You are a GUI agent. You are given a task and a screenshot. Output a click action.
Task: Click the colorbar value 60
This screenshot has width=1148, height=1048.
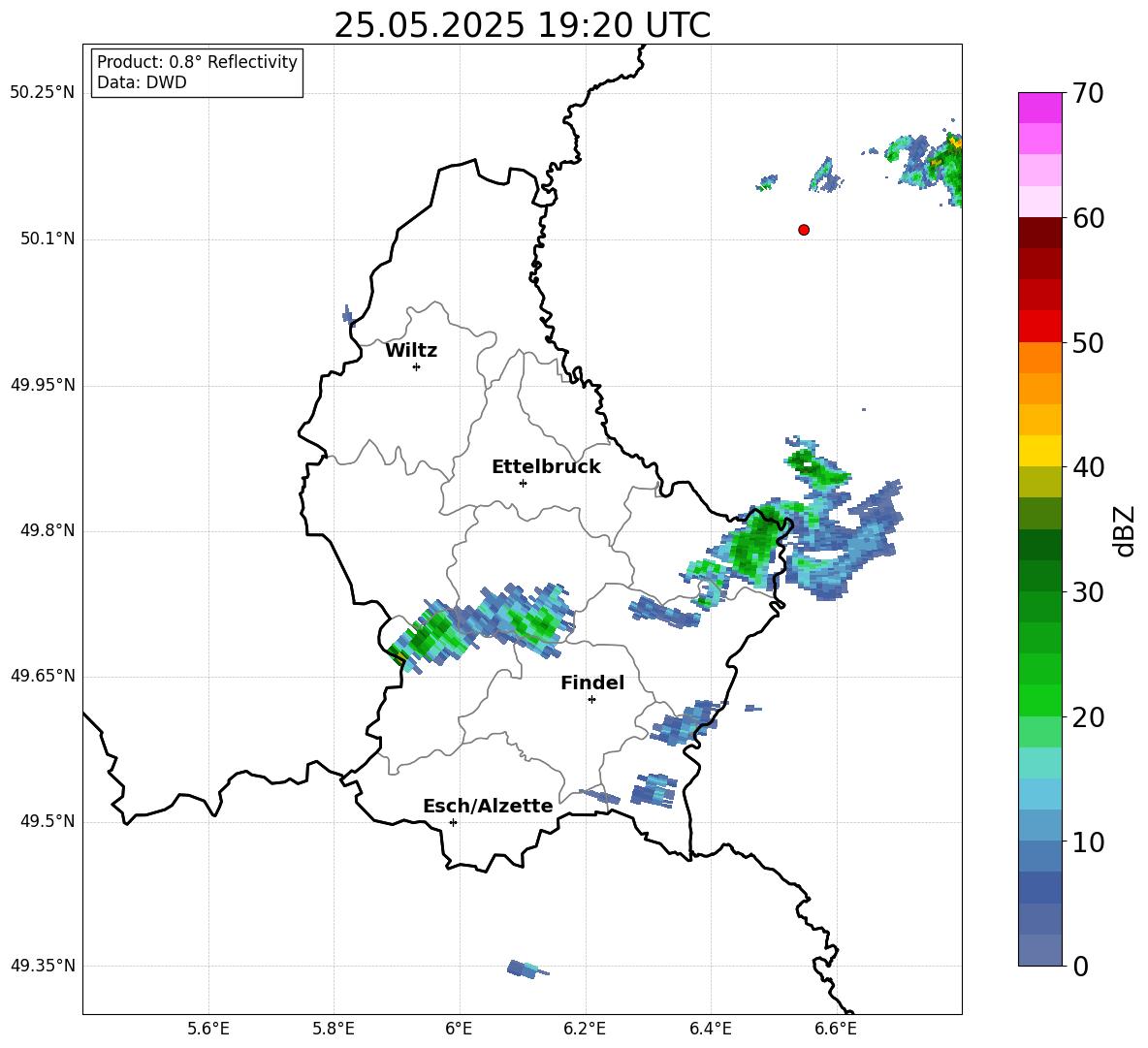(x=1088, y=218)
